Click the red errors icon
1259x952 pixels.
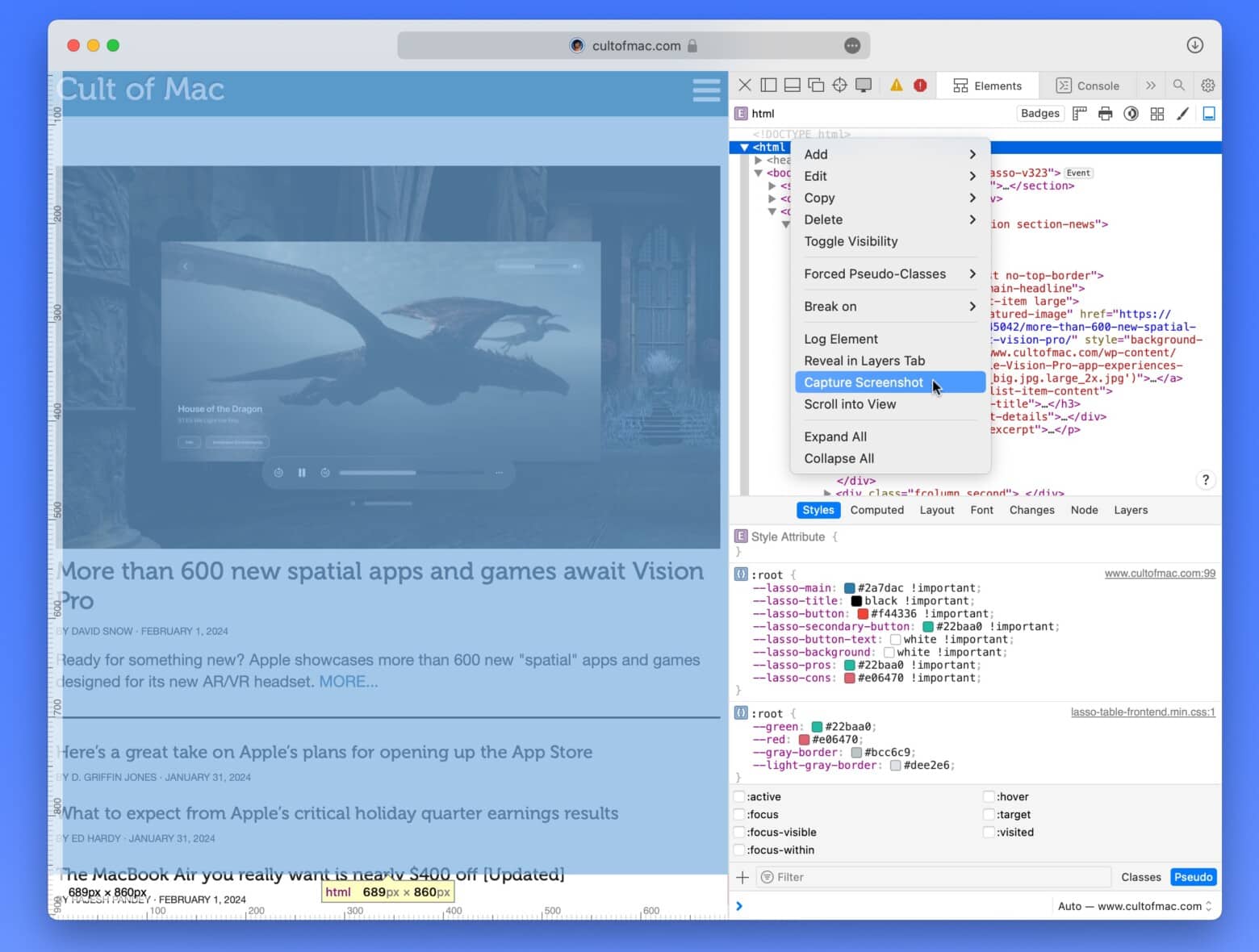920,86
